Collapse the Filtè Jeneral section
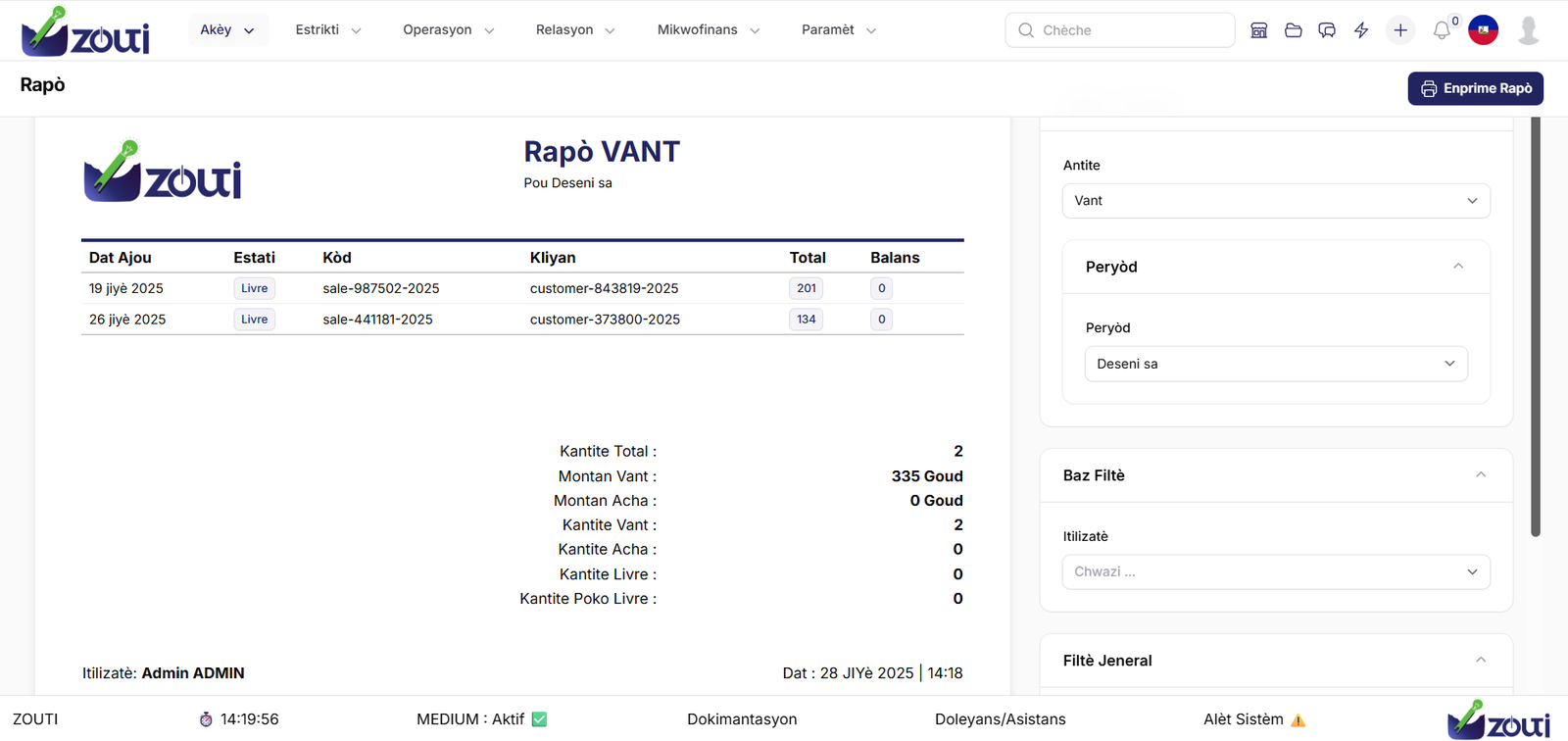Image resolution: width=1568 pixels, height=741 pixels. tap(1481, 661)
